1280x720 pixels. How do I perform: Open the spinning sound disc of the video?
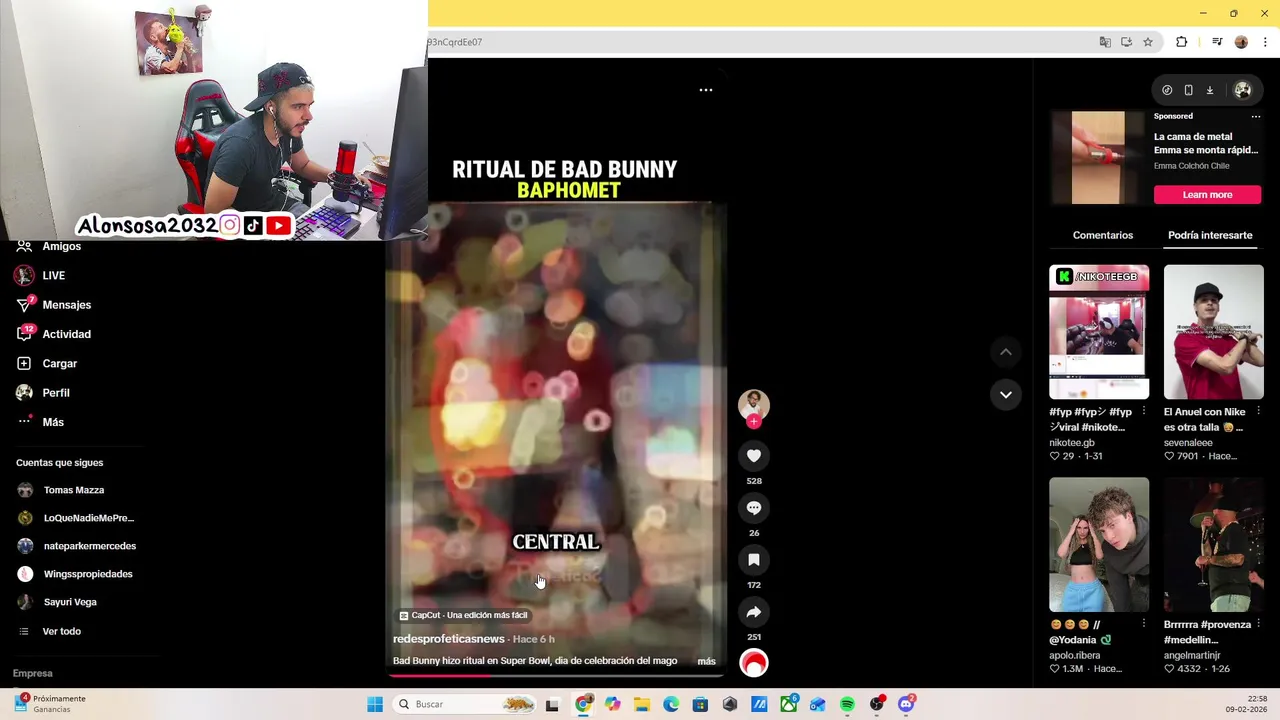click(754, 663)
